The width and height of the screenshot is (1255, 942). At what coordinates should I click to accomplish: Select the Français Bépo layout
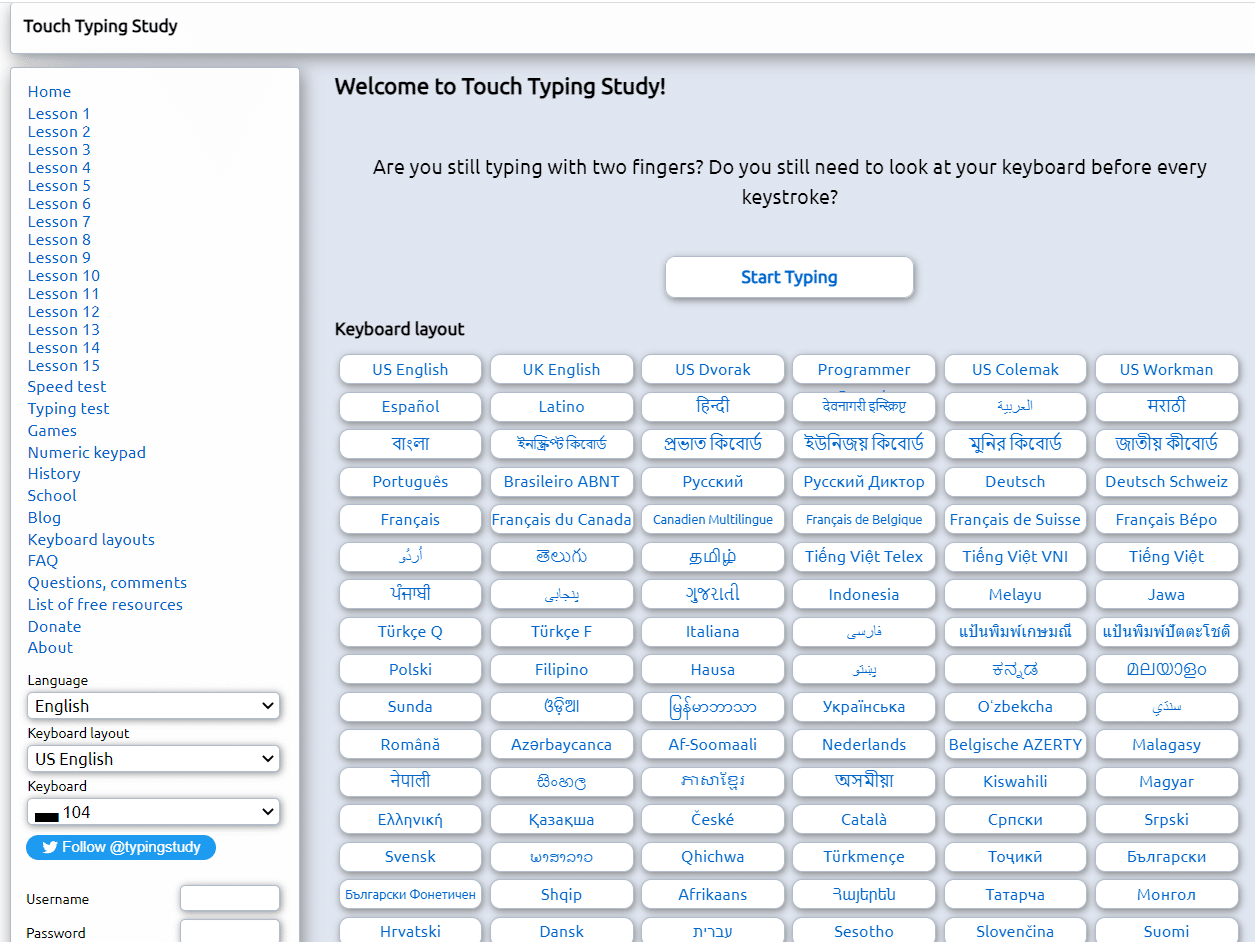[1166, 519]
